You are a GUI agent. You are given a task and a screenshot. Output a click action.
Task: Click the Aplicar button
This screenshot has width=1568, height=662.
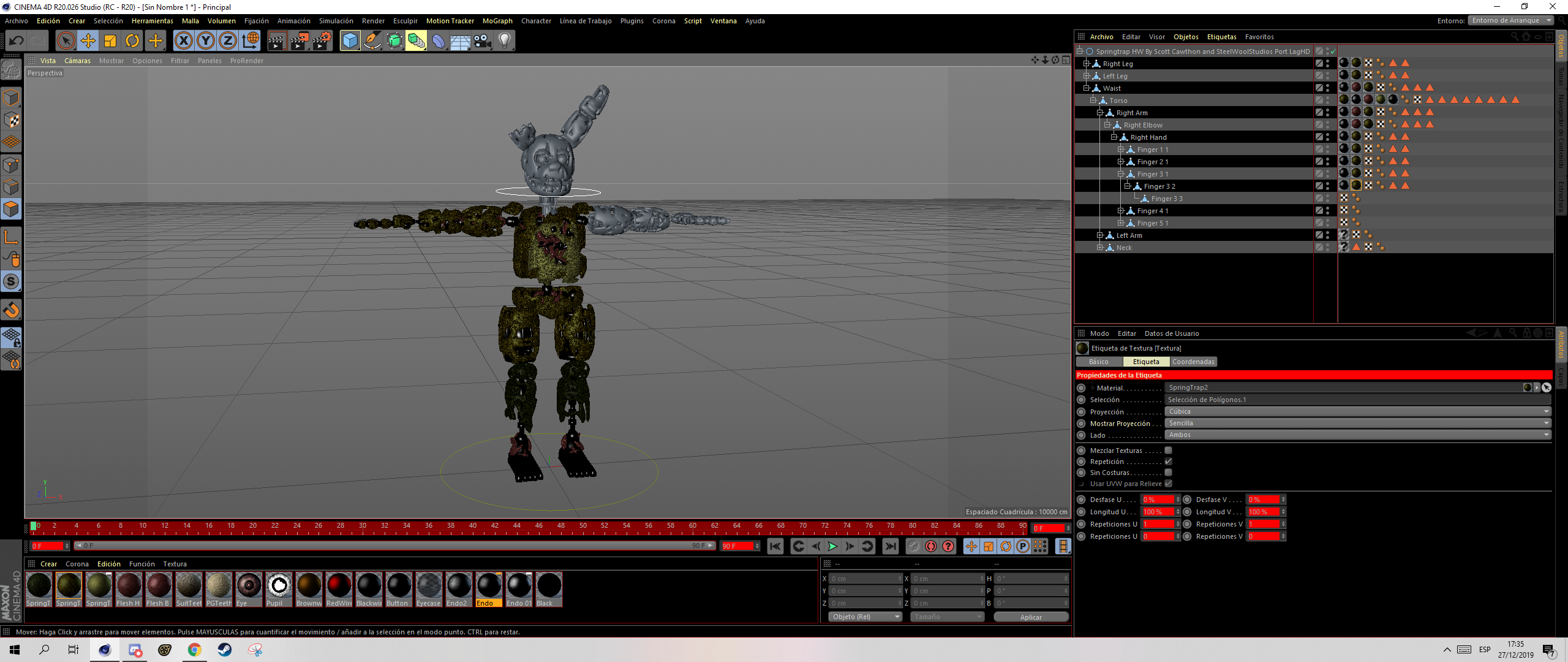1031,617
